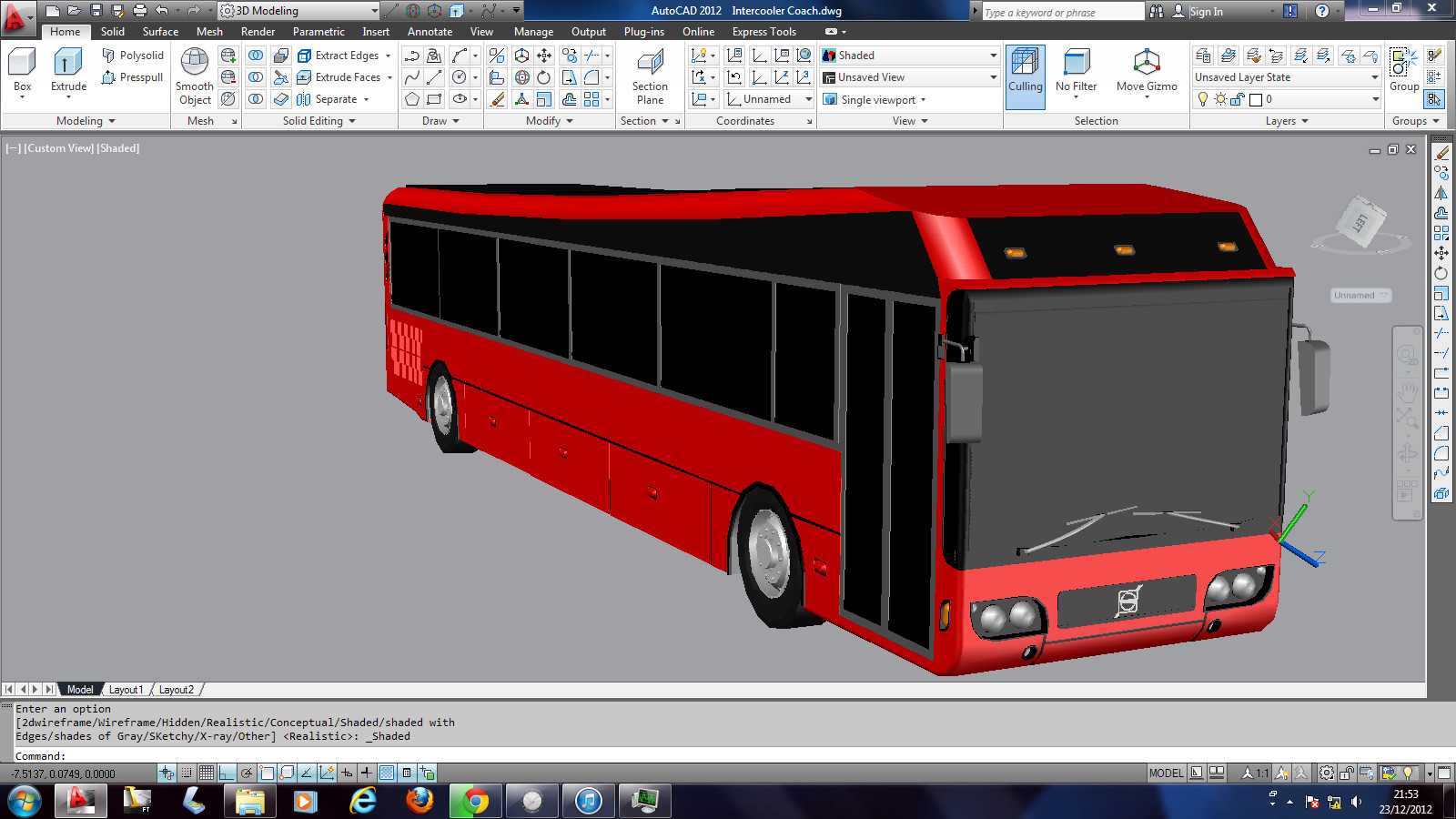Select the Extrude Faces tool
This screenshot has width=1456, height=819.
[x=339, y=77]
